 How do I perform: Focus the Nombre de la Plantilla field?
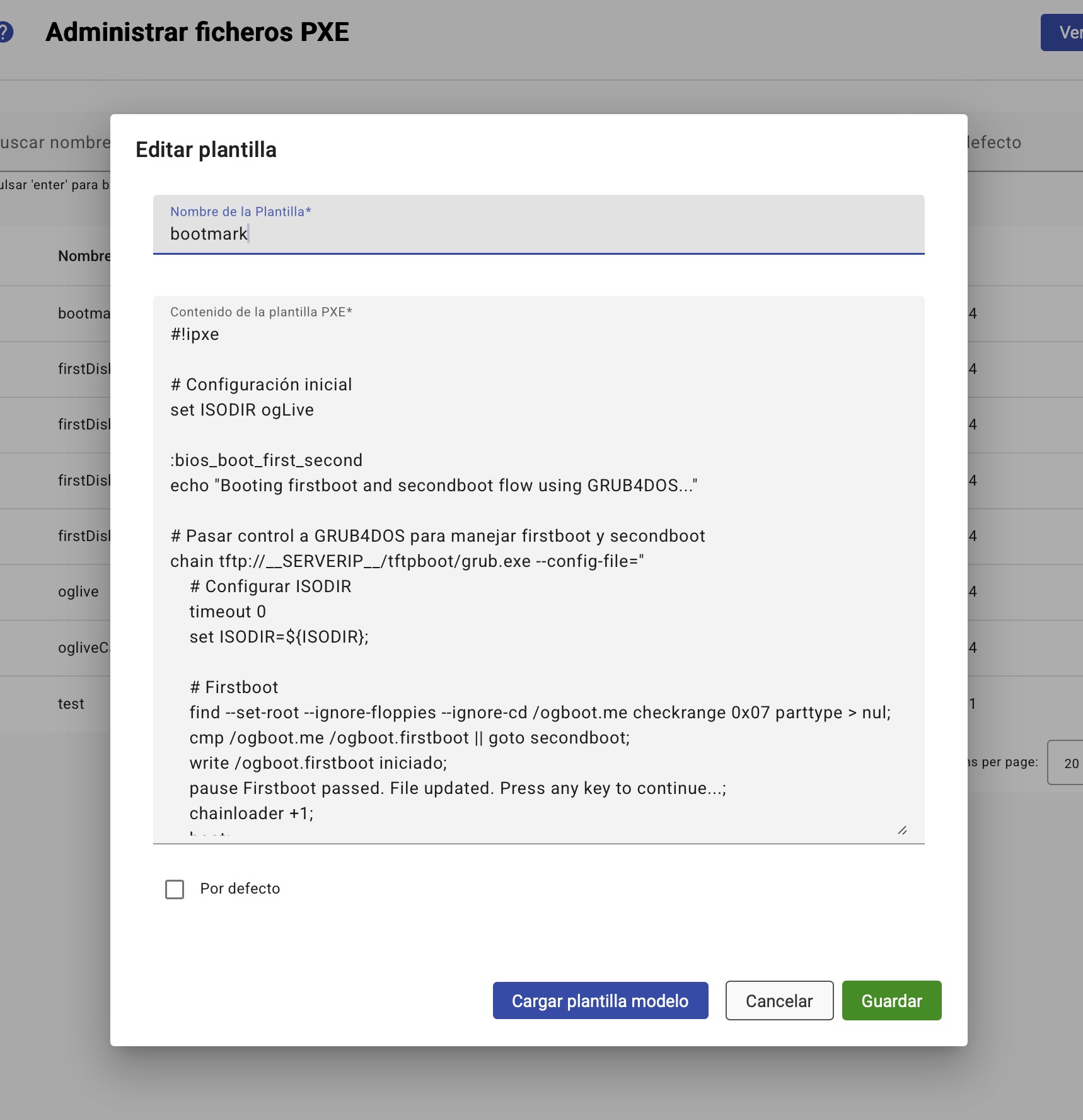coord(538,233)
